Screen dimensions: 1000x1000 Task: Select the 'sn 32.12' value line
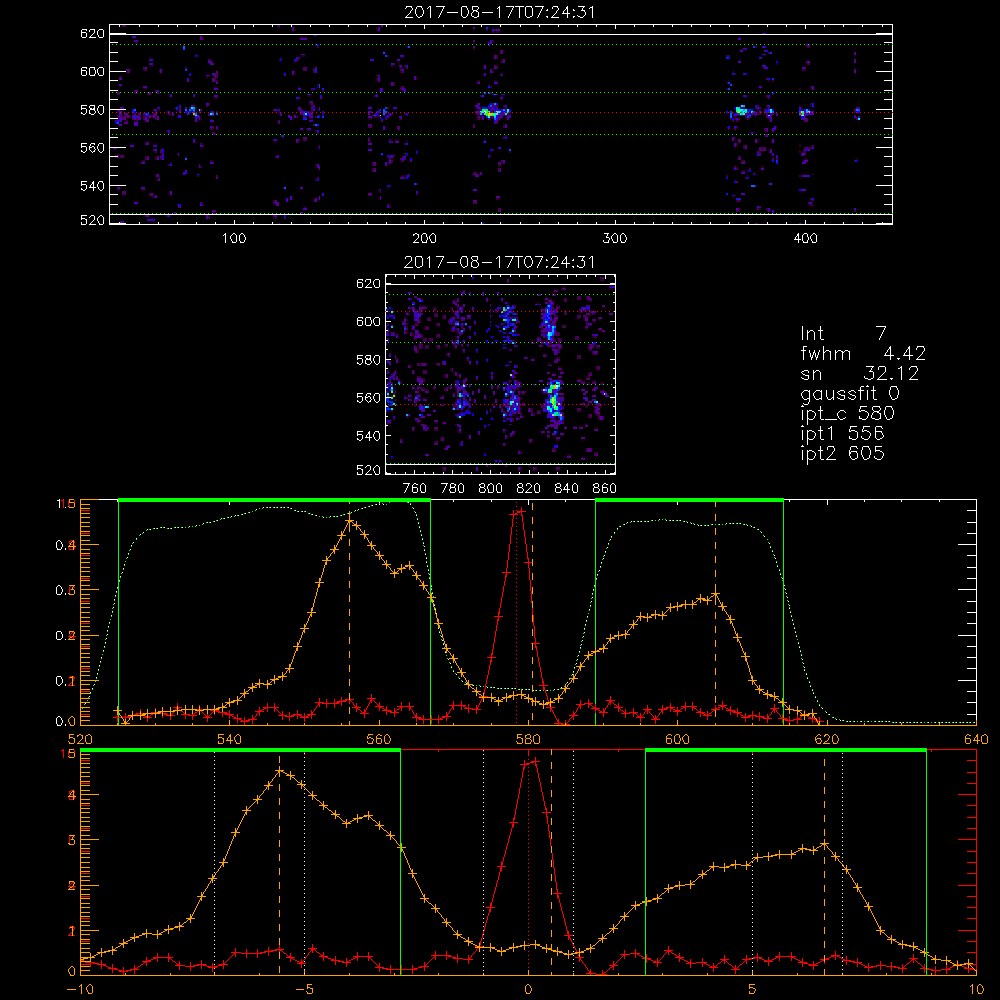pos(860,373)
